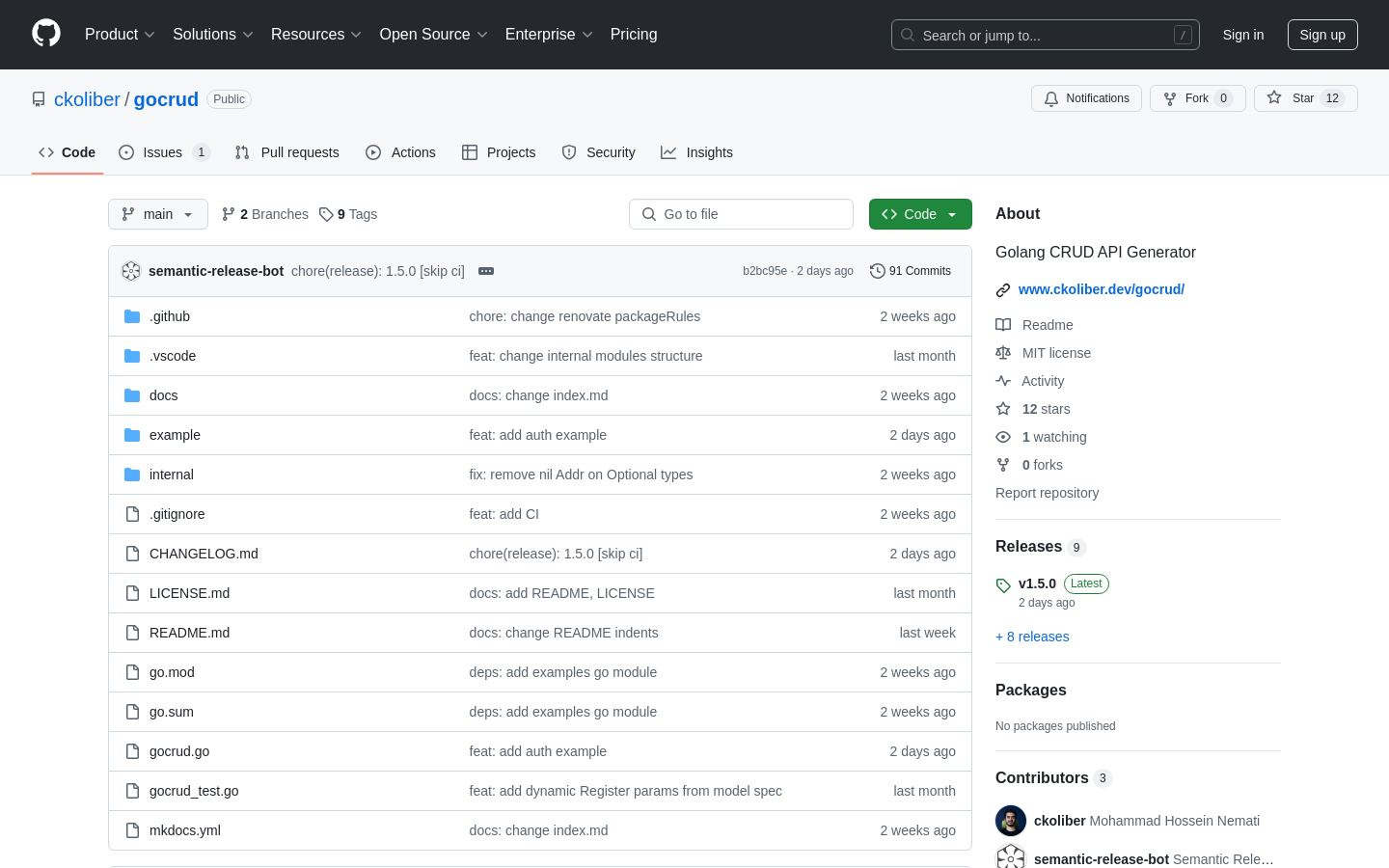Click the 1 watching link
Screen dimensions: 1389x868
pyautogui.click(x=1054, y=437)
